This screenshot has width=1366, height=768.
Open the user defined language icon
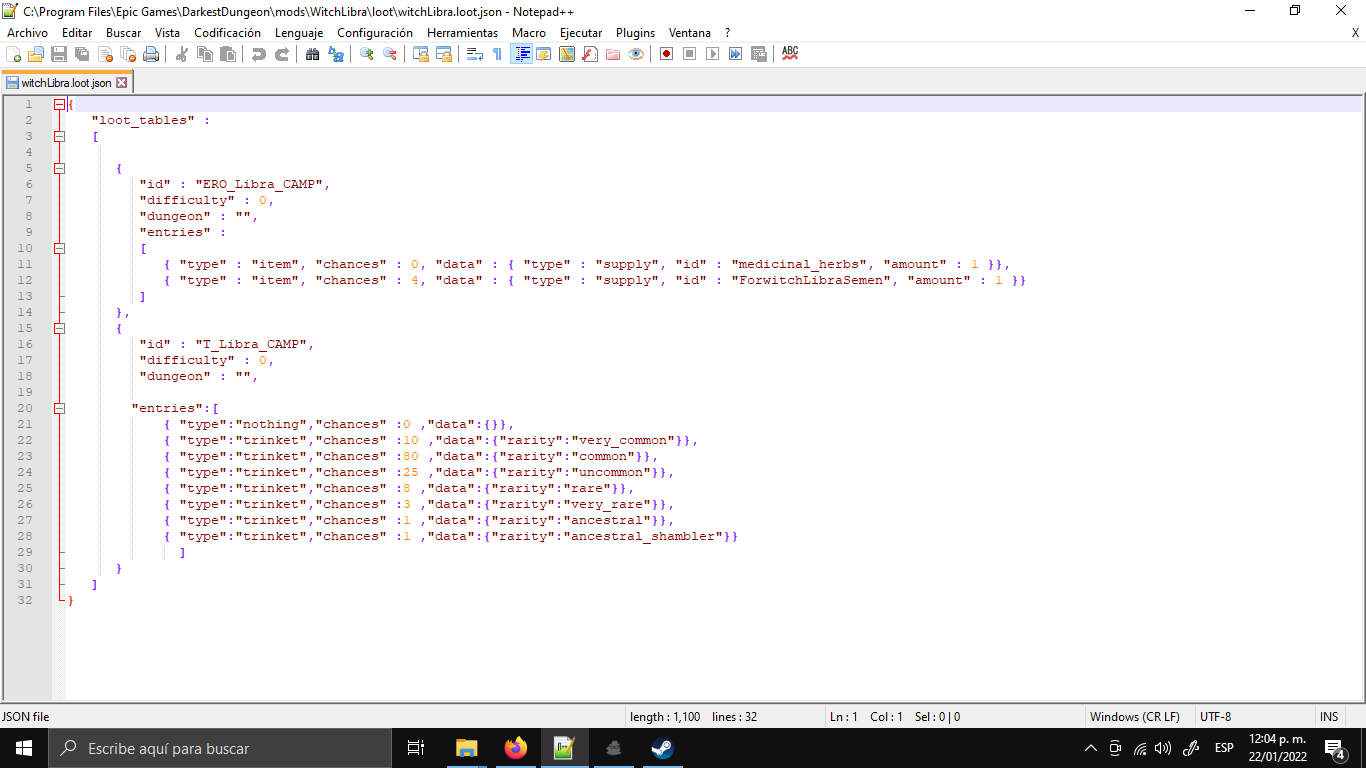(544, 54)
